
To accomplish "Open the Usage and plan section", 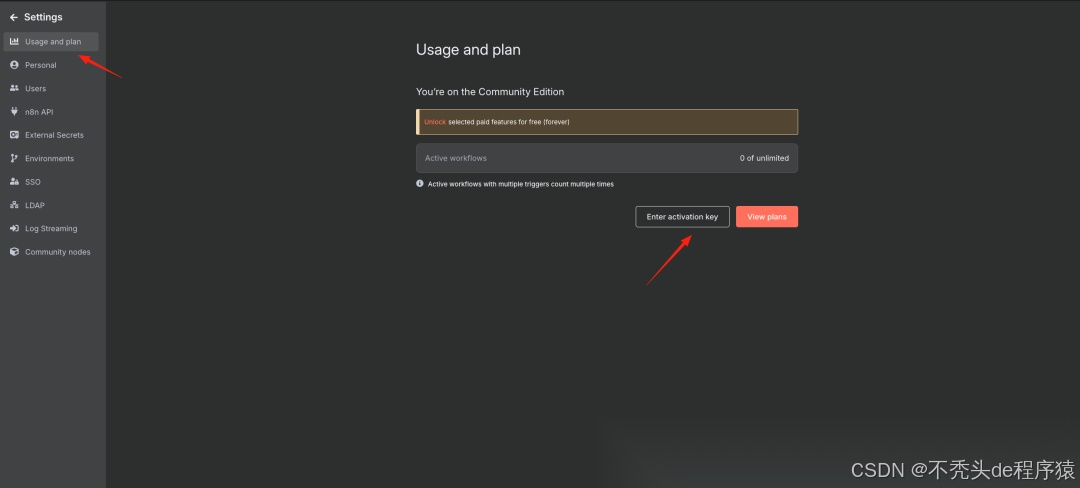I will pyautogui.click(x=52, y=42).
